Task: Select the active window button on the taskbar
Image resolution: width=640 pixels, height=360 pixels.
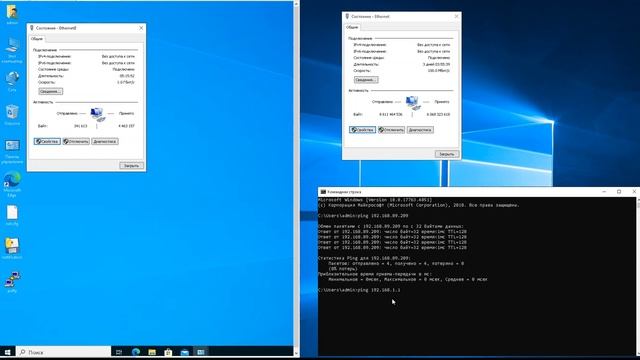Action: 201,352
